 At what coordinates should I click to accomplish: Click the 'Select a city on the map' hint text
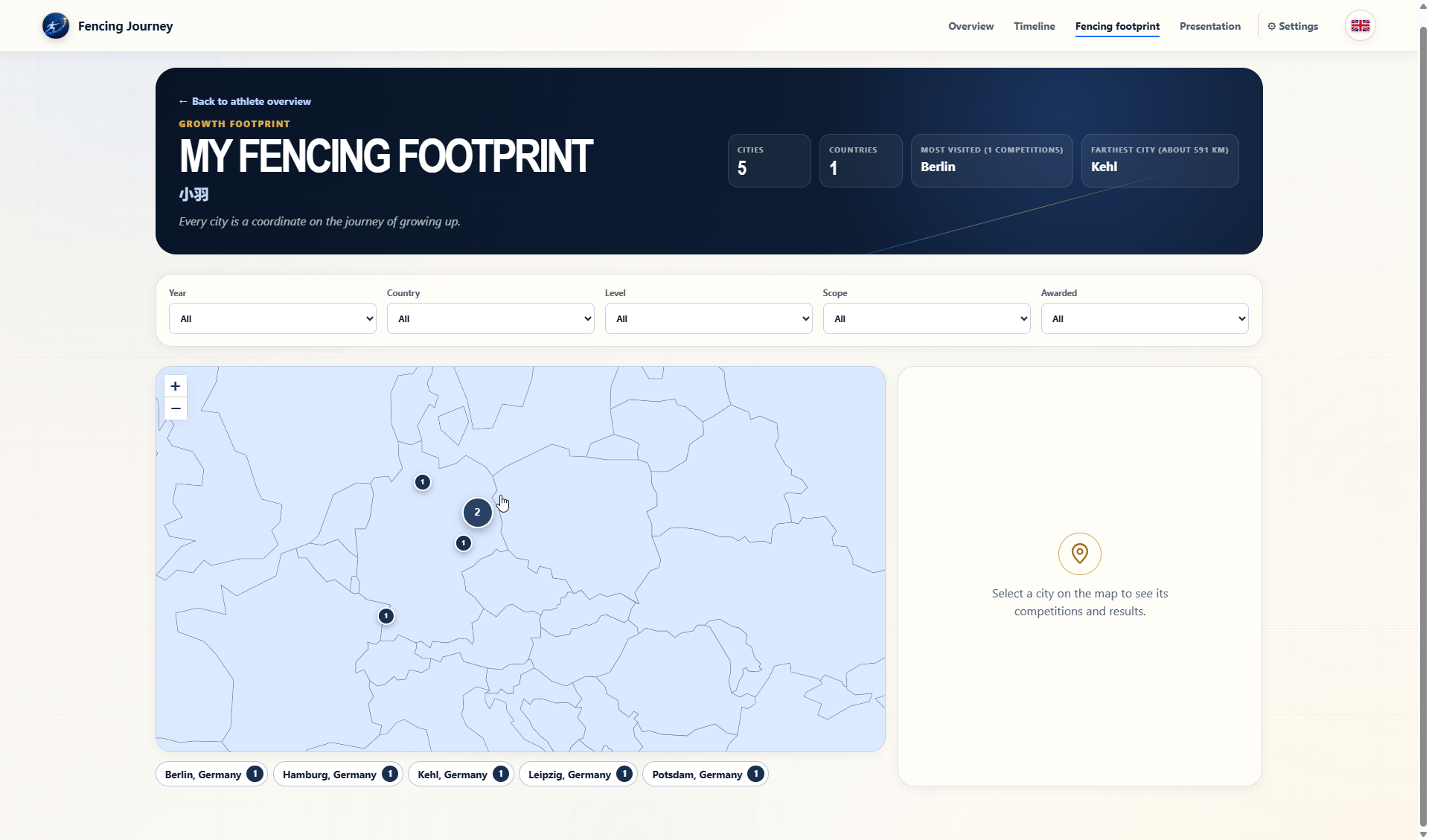pos(1079,603)
